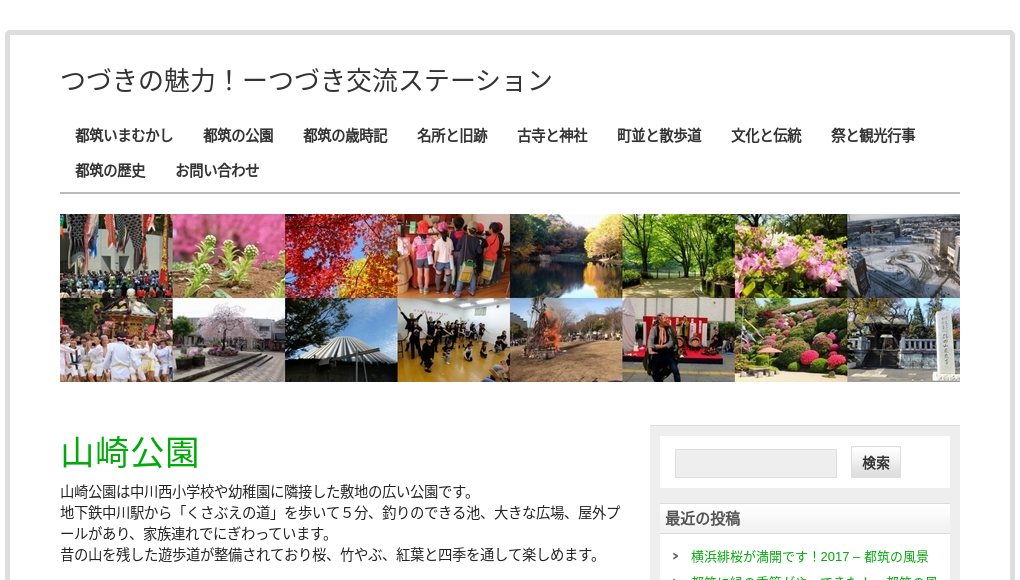Click the pink flower bud photo in the banner
Screen dimensions: 1020x580
point(228,254)
